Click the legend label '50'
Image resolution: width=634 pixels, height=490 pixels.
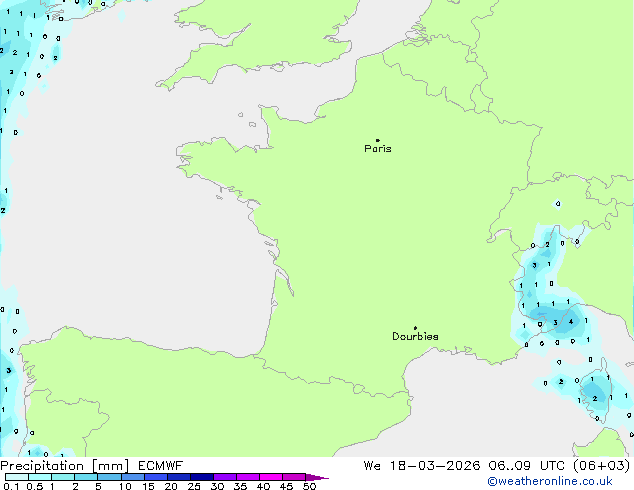point(309,486)
